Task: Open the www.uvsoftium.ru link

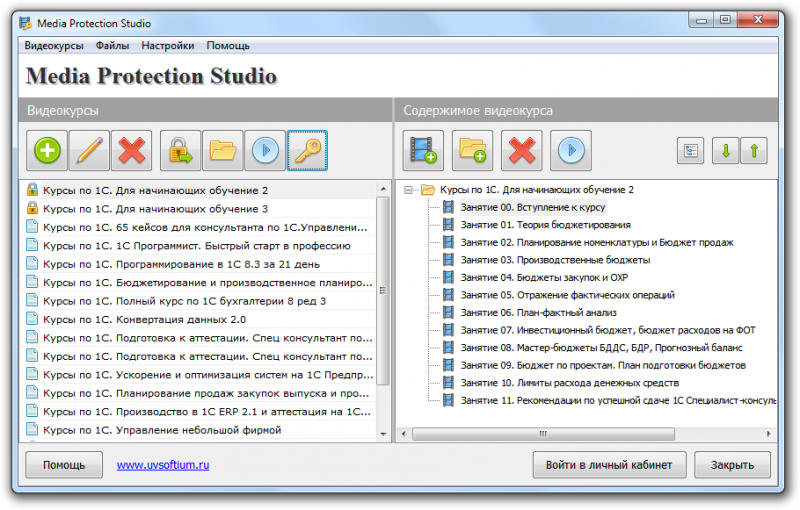Action: pyautogui.click(x=163, y=465)
